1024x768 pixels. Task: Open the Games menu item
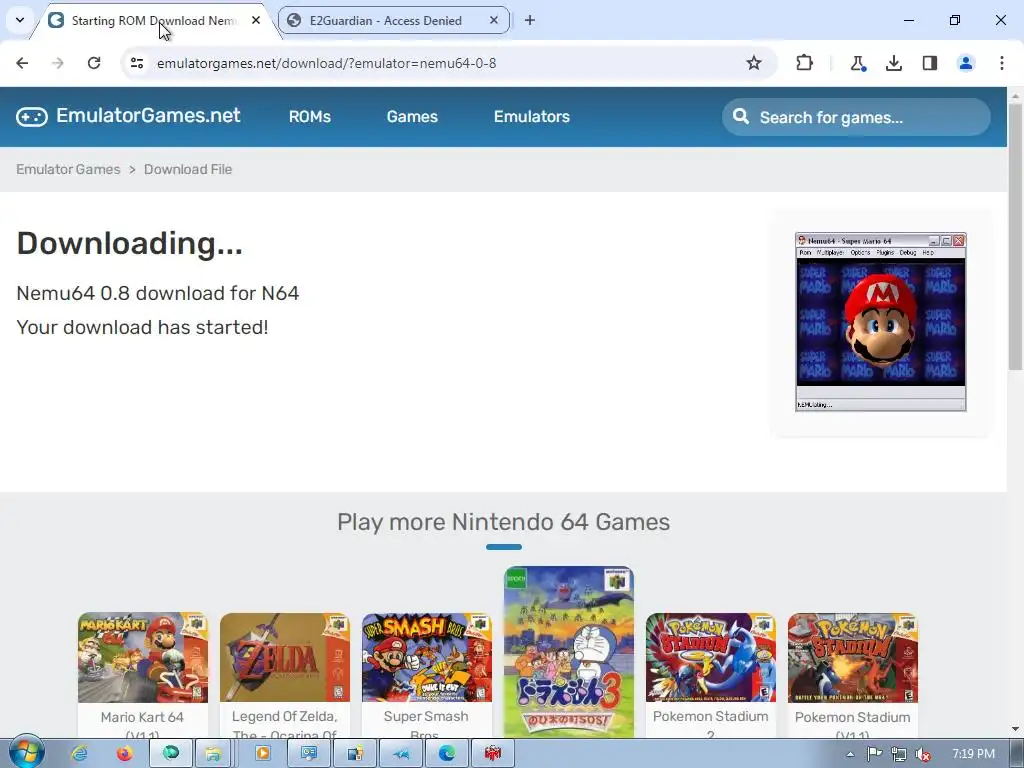pos(412,116)
